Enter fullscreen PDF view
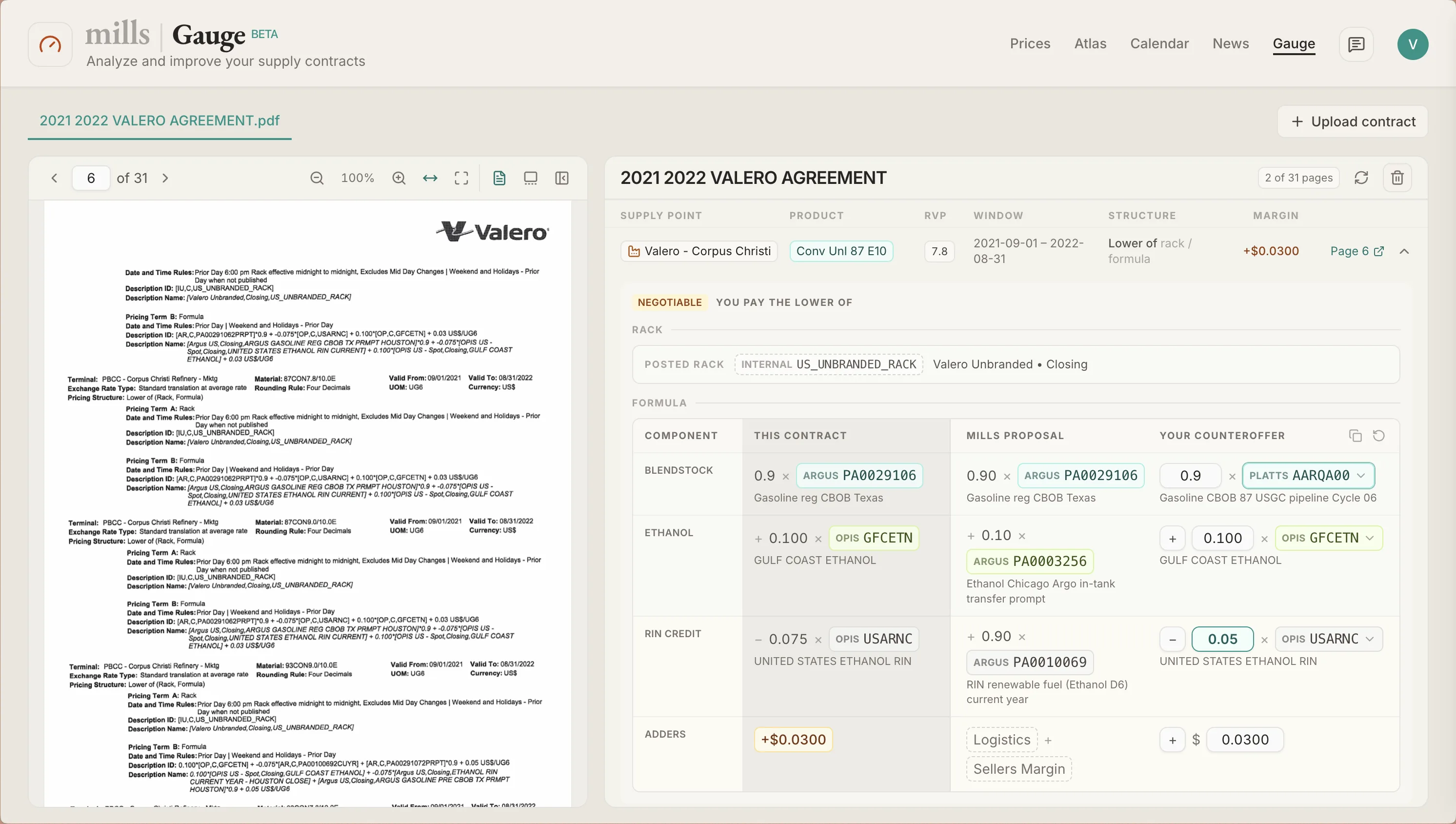 tap(461, 178)
